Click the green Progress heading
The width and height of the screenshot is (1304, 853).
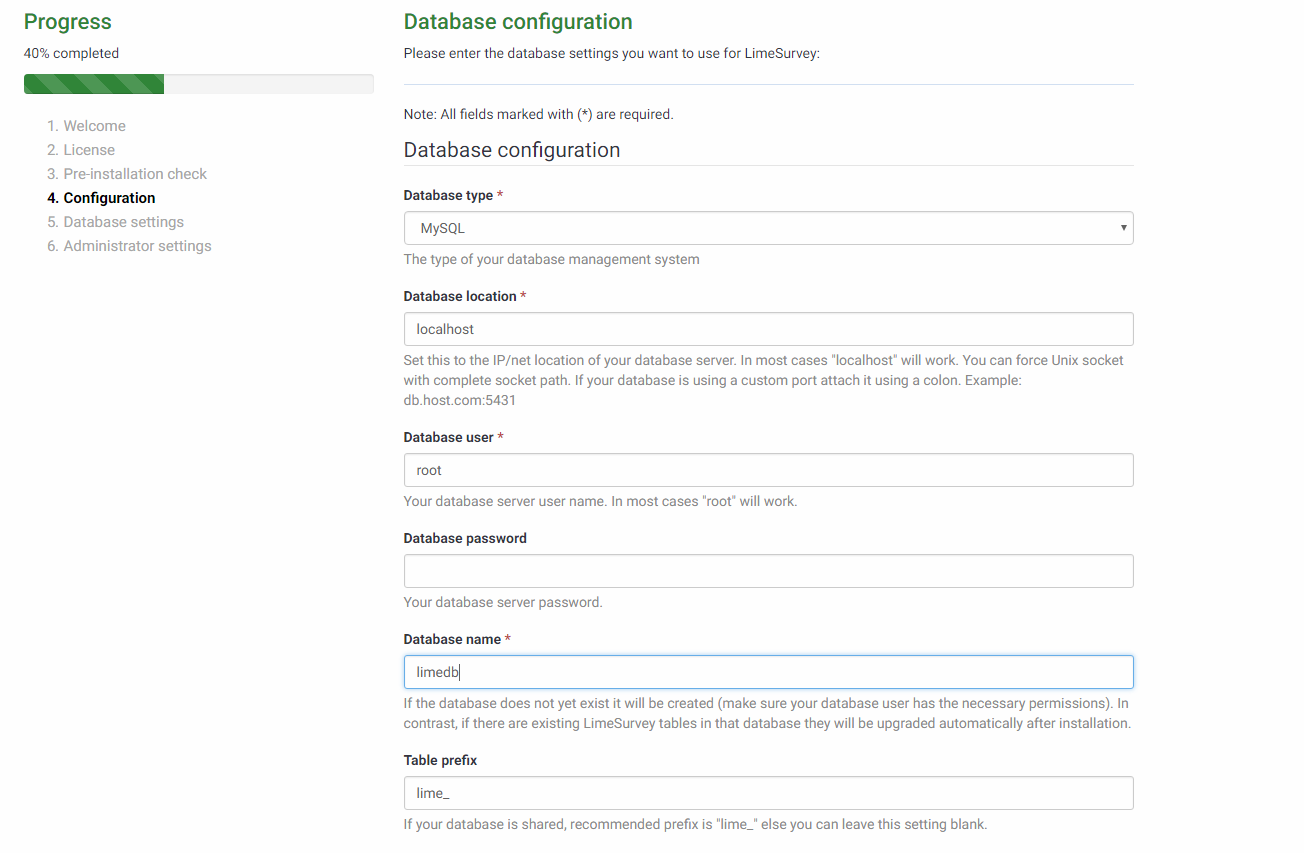(x=68, y=22)
